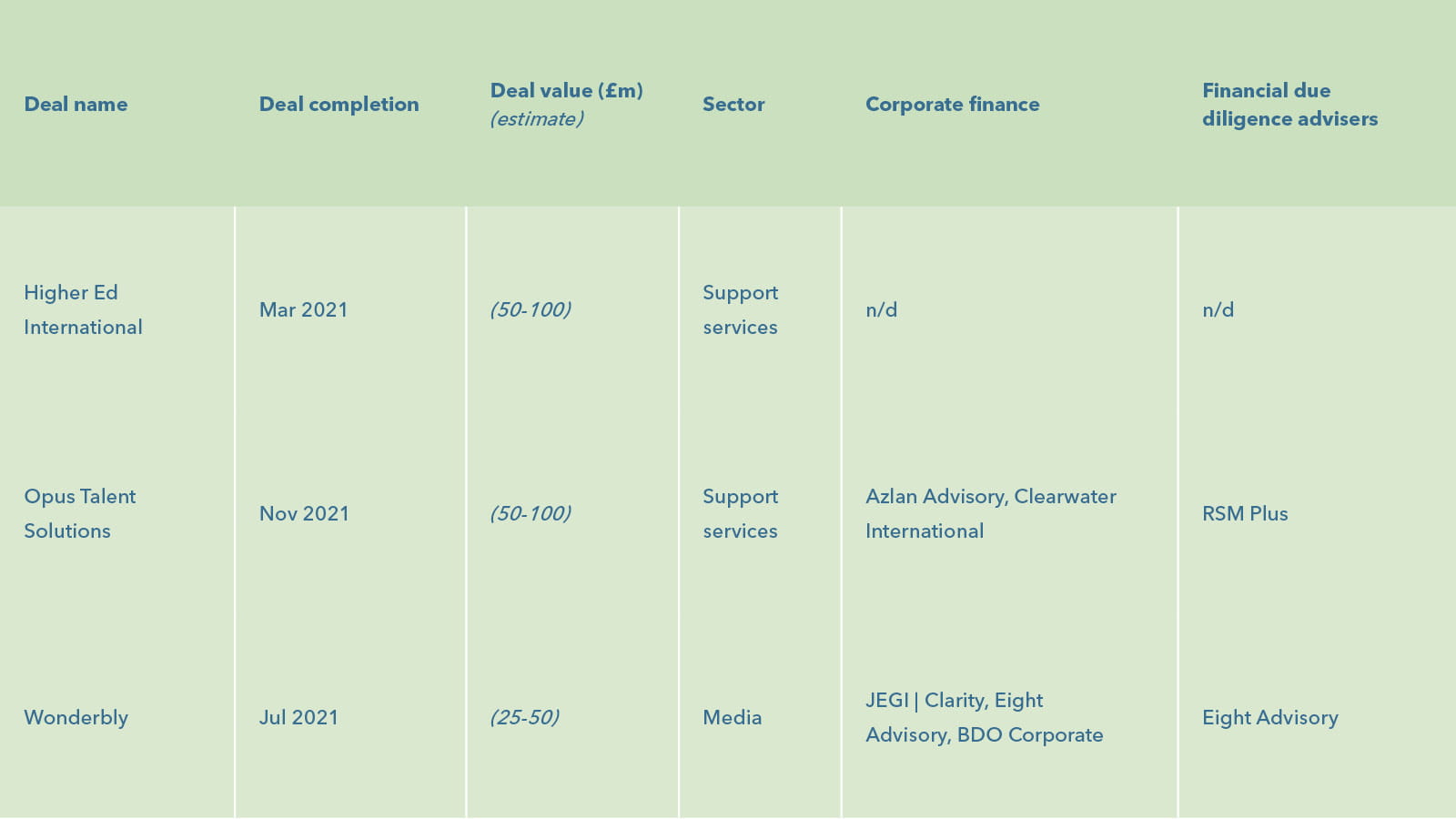Open the Wonderbly deal entry
1456x819 pixels.
coord(76,717)
